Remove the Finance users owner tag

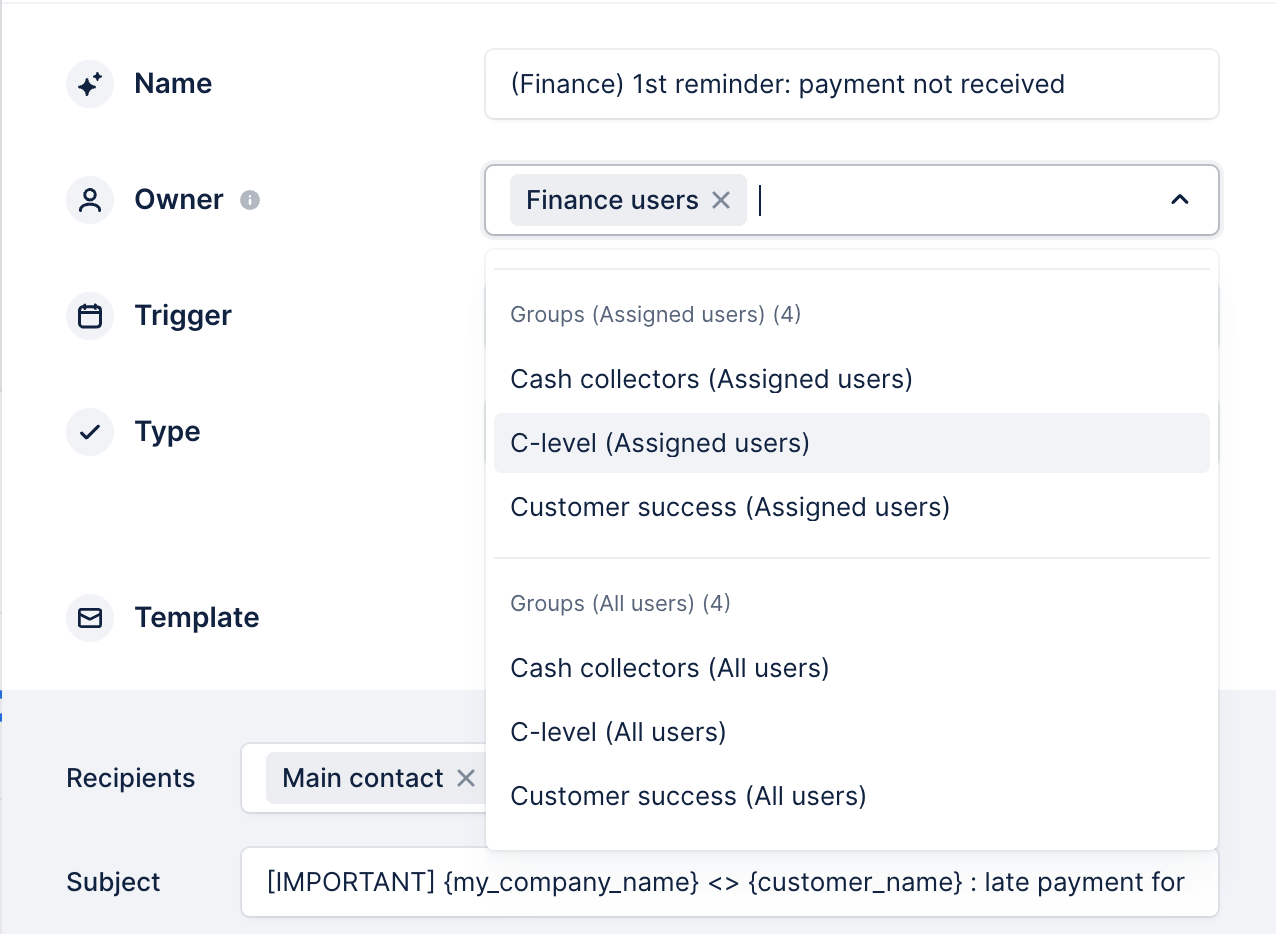click(x=721, y=200)
